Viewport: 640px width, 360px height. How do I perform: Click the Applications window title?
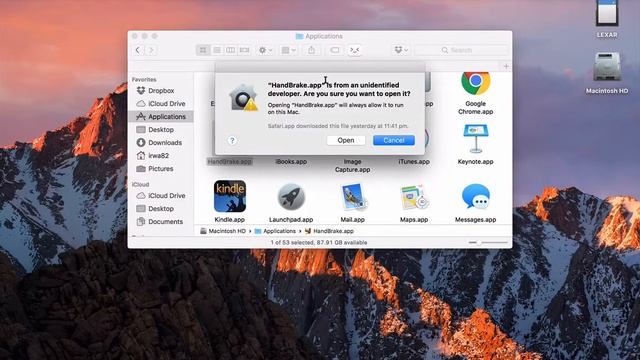pos(319,36)
